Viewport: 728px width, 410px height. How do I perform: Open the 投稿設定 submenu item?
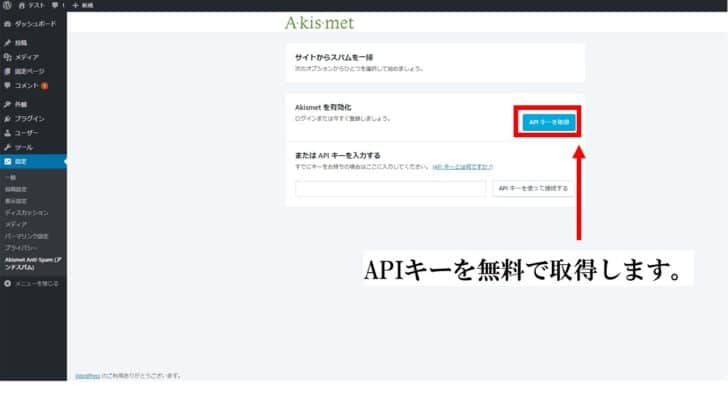(x=16, y=189)
